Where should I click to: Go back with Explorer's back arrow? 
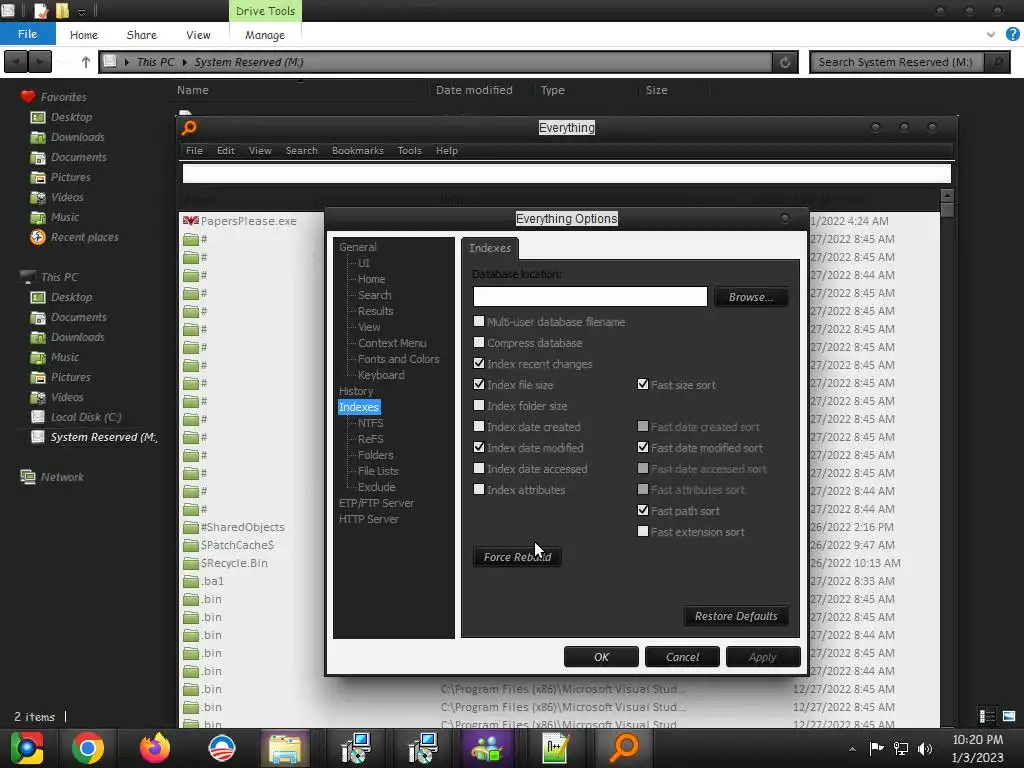(16, 62)
